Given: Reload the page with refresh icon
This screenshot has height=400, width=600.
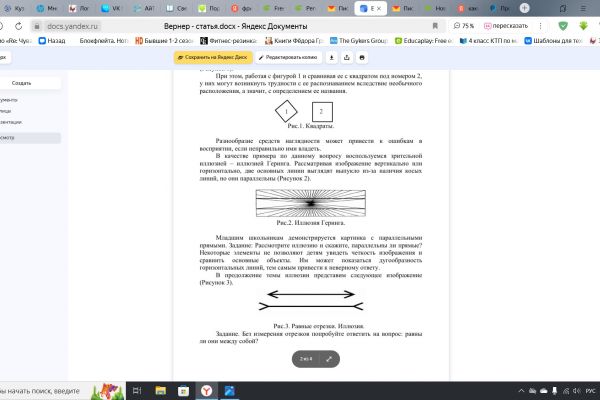Looking at the screenshot, I should coord(18,26).
